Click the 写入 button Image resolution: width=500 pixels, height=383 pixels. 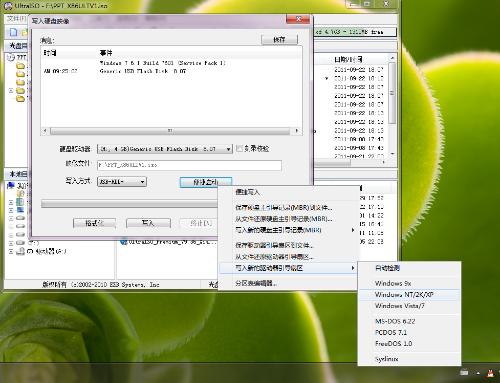pyautogui.click(x=148, y=223)
